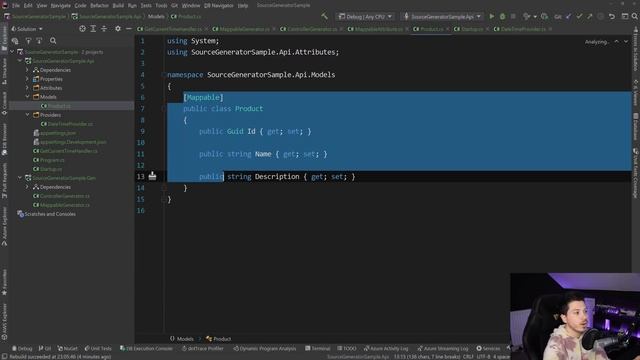The height and width of the screenshot is (360, 640).
Task: Click the gutter action icon on line 13
Action: [152, 176]
